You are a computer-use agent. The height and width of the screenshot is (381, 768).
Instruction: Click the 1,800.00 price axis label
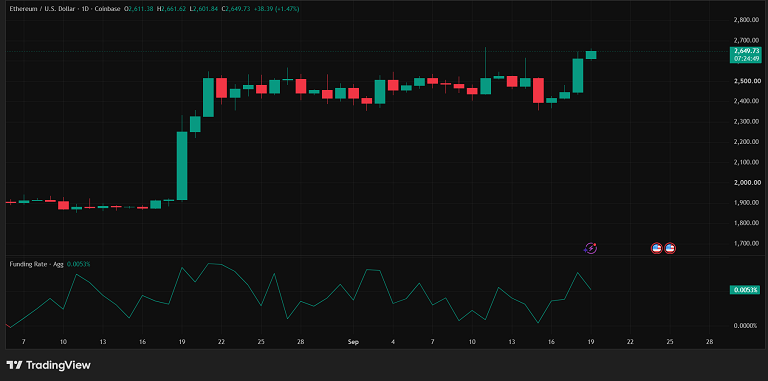click(x=746, y=223)
